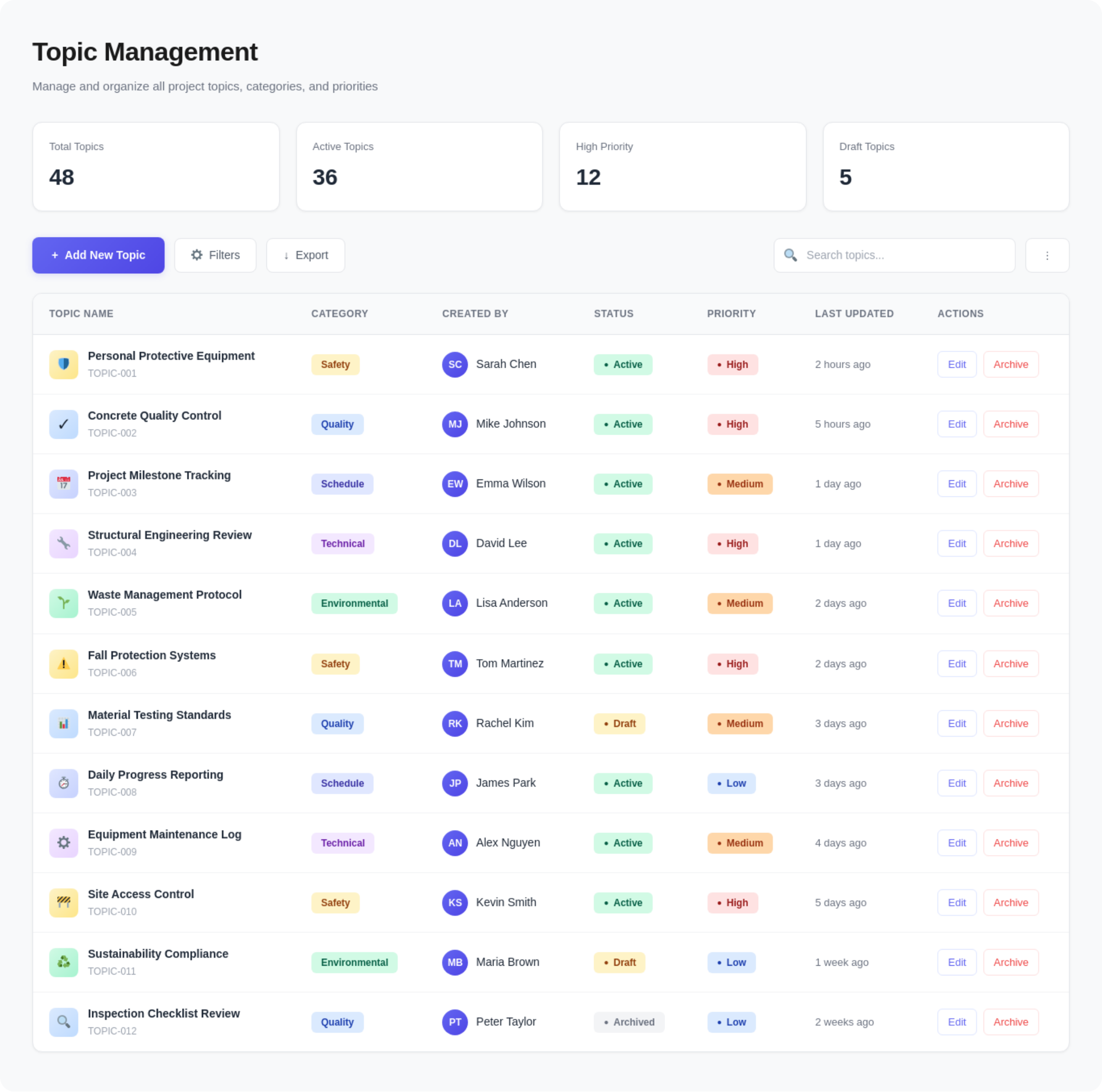Click the checkmark icon for Concrete Quality Control
This screenshot has height=1092, width=1102.
coord(63,425)
